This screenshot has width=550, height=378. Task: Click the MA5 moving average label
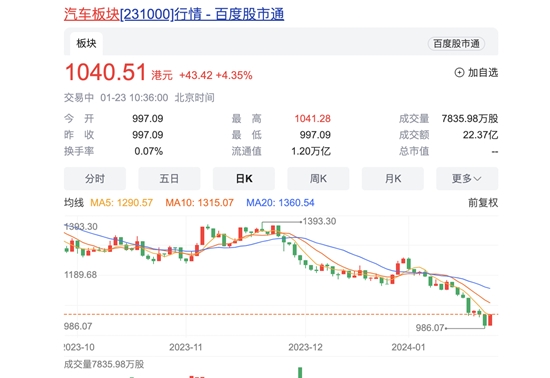tap(122, 203)
